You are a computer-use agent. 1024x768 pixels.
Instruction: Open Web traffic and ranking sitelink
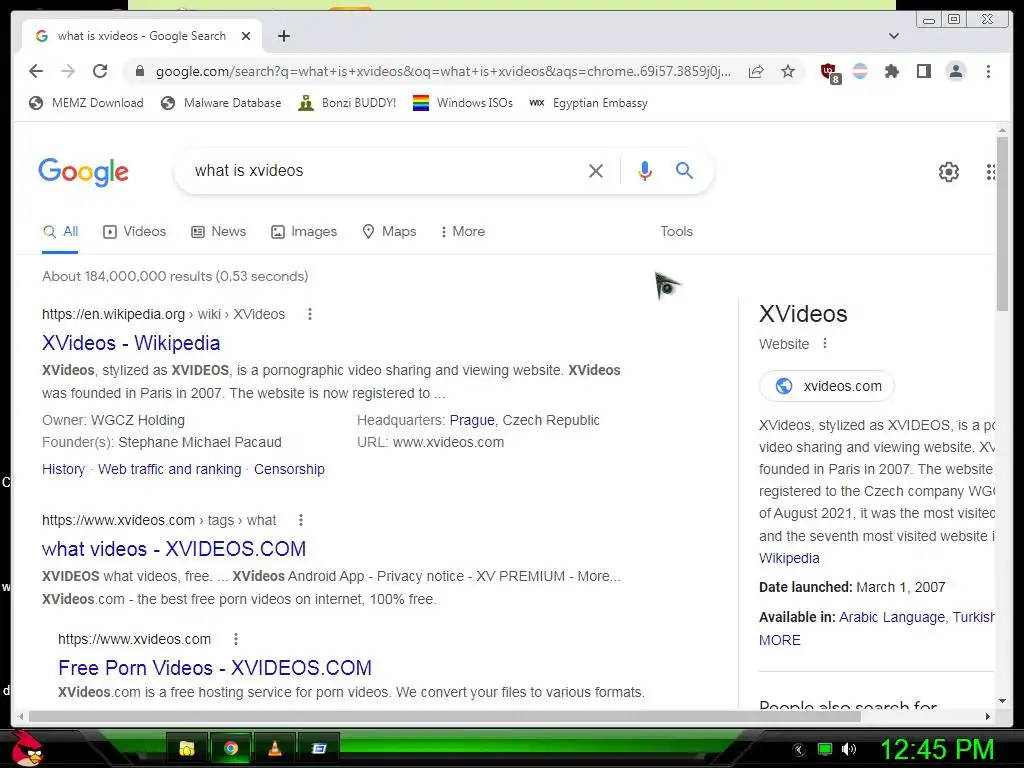tap(170, 470)
